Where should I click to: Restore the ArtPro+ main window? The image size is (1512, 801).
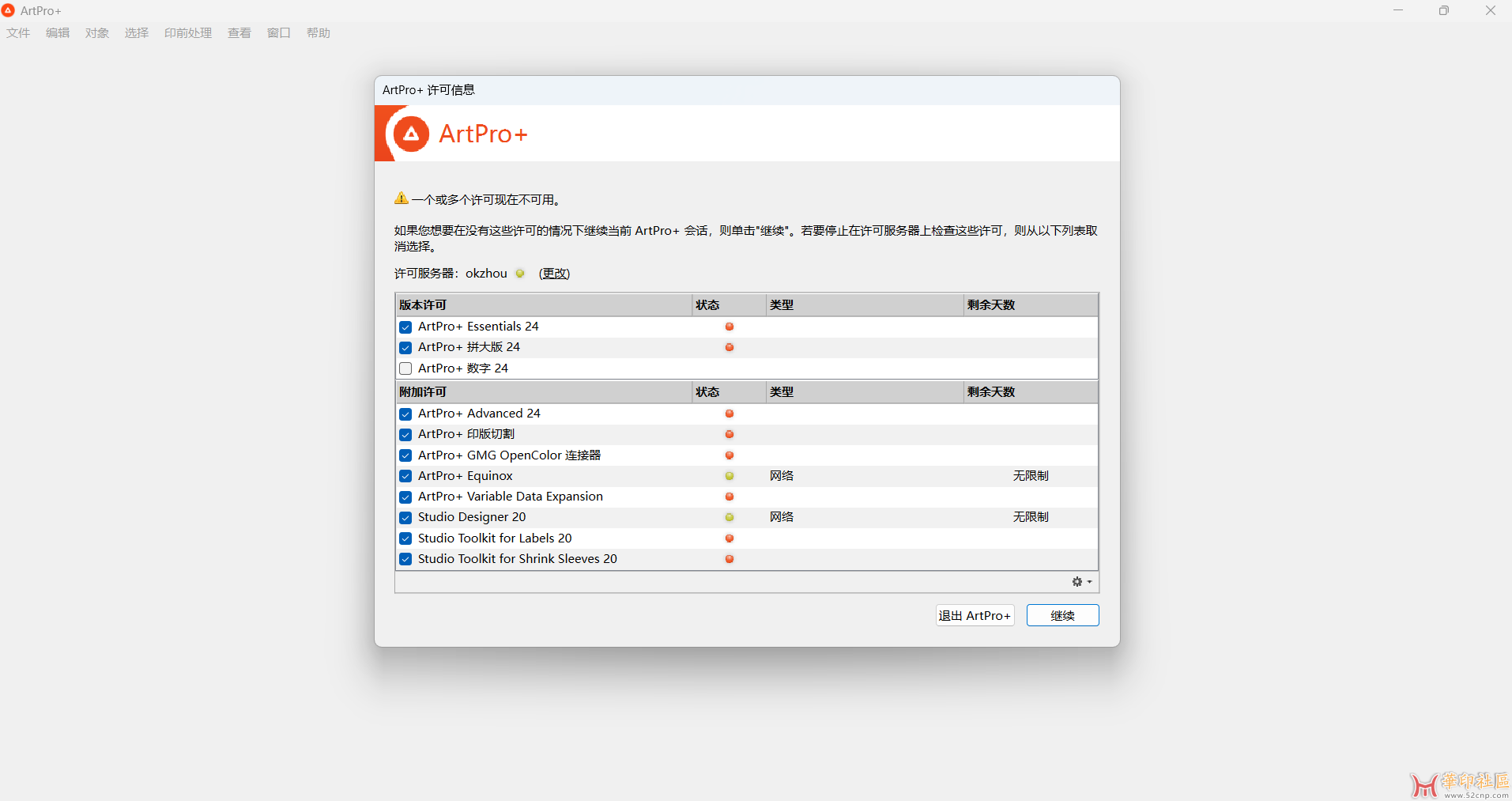click(x=1444, y=10)
